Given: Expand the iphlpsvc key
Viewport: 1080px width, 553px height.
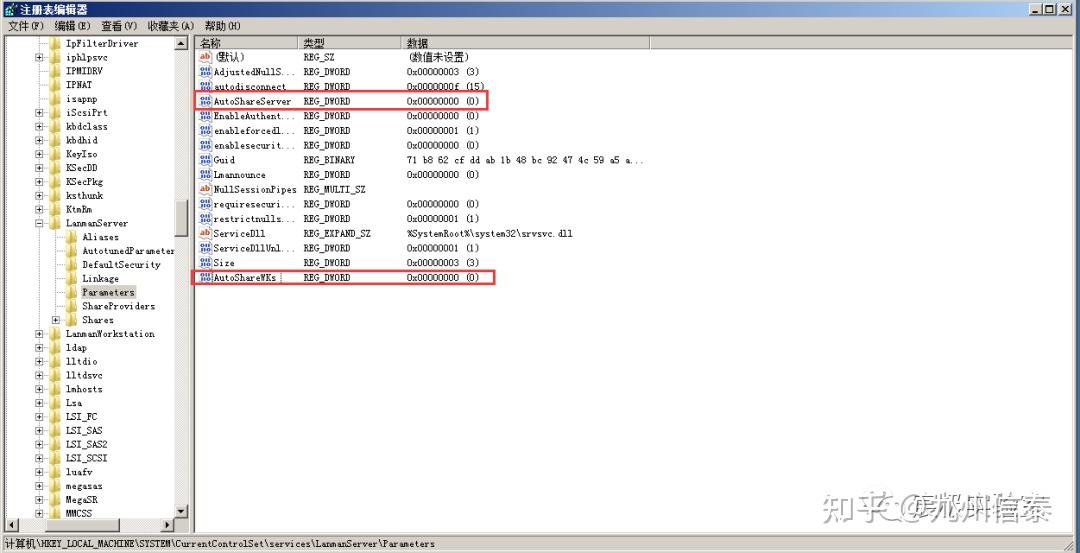Looking at the screenshot, I should 39,57.
